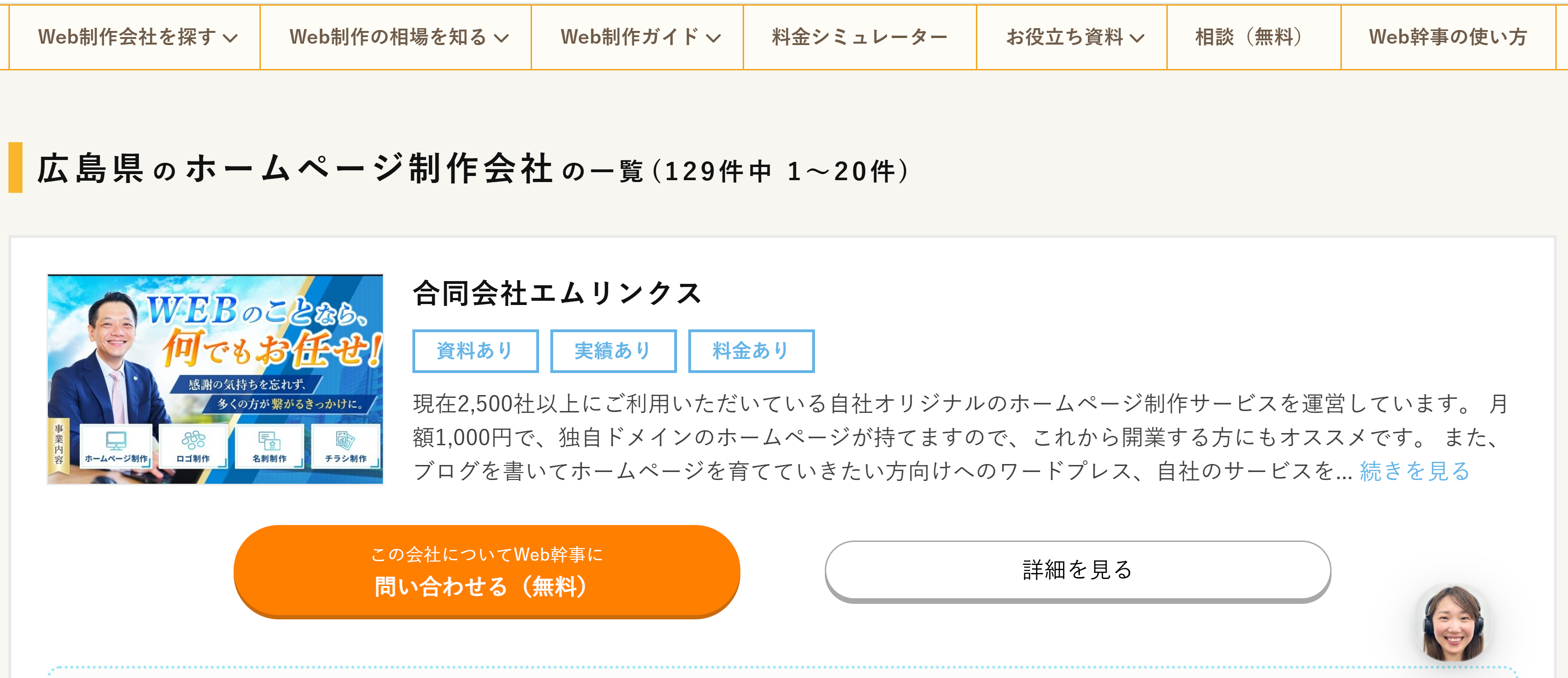Viewport: 1568px width, 678px height.
Task: Go to Web幹事の使い方 page
Action: click(x=1447, y=37)
